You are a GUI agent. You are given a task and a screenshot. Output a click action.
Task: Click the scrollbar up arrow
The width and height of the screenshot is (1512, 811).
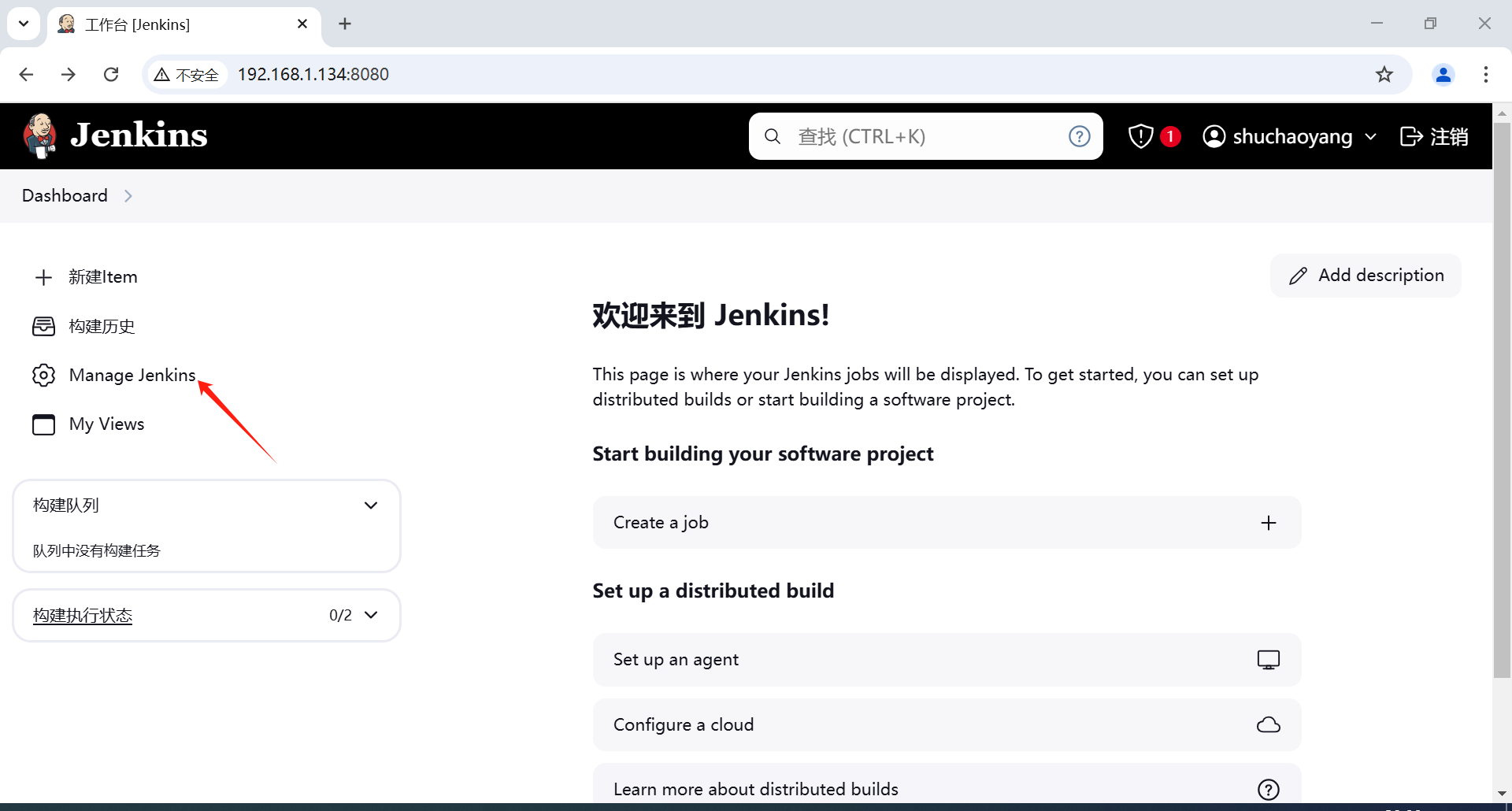coord(1502,113)
